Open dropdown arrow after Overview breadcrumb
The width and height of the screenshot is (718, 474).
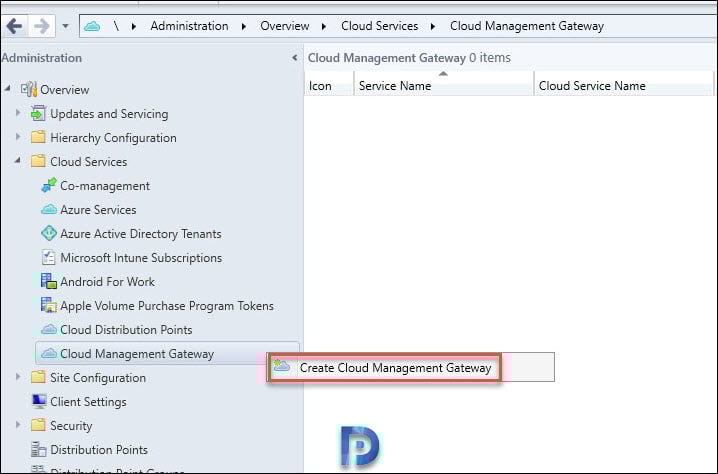coord(324,27)
